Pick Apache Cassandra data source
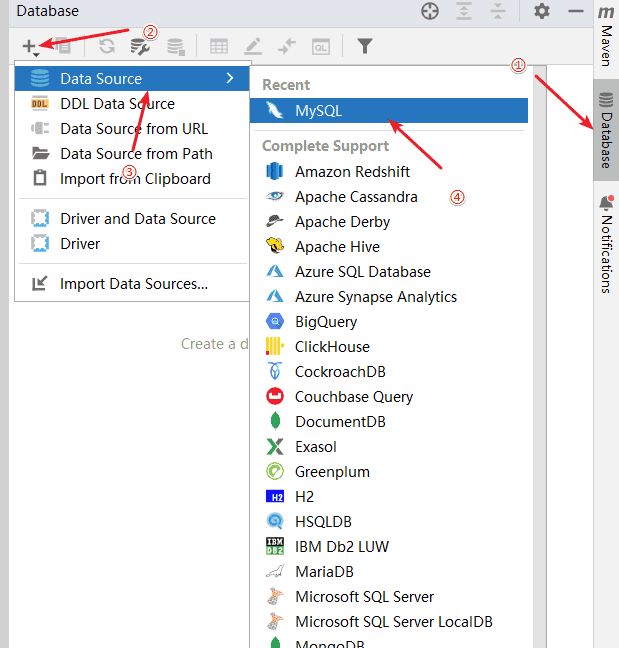 (x=356, y=196)
